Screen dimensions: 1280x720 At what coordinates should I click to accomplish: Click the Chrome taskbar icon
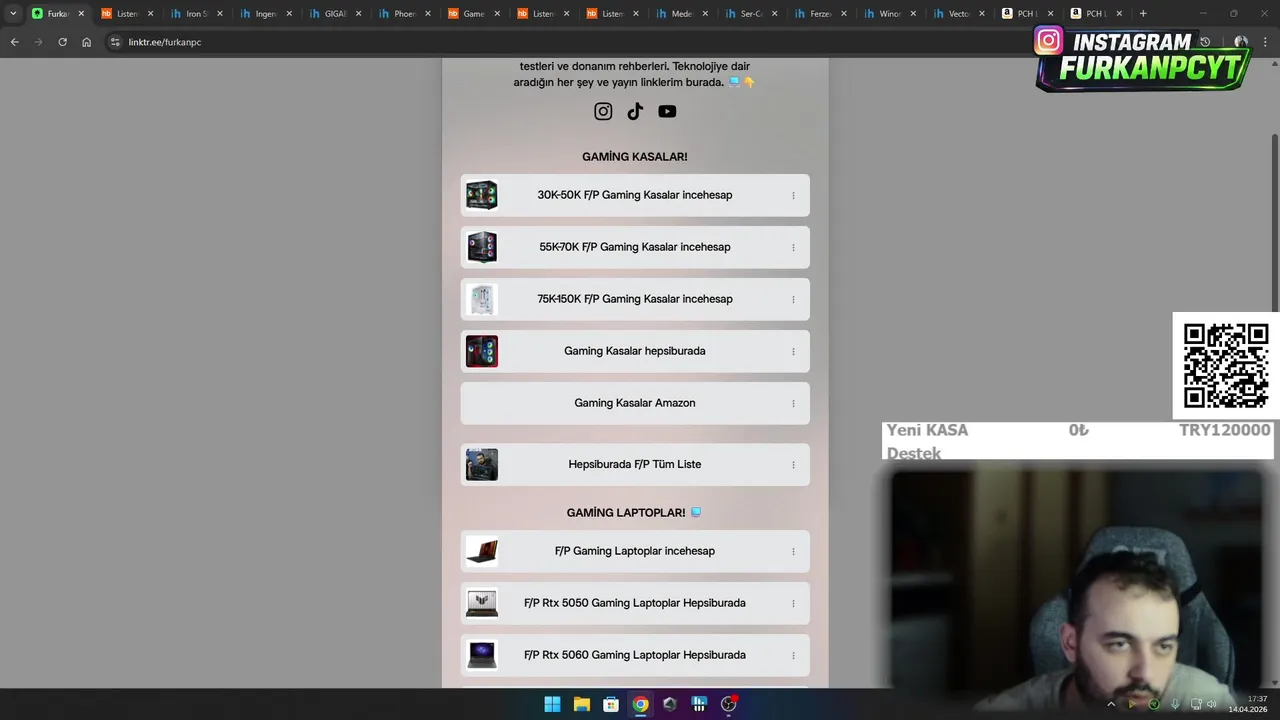pyautogui.click(x=640, y=704)
